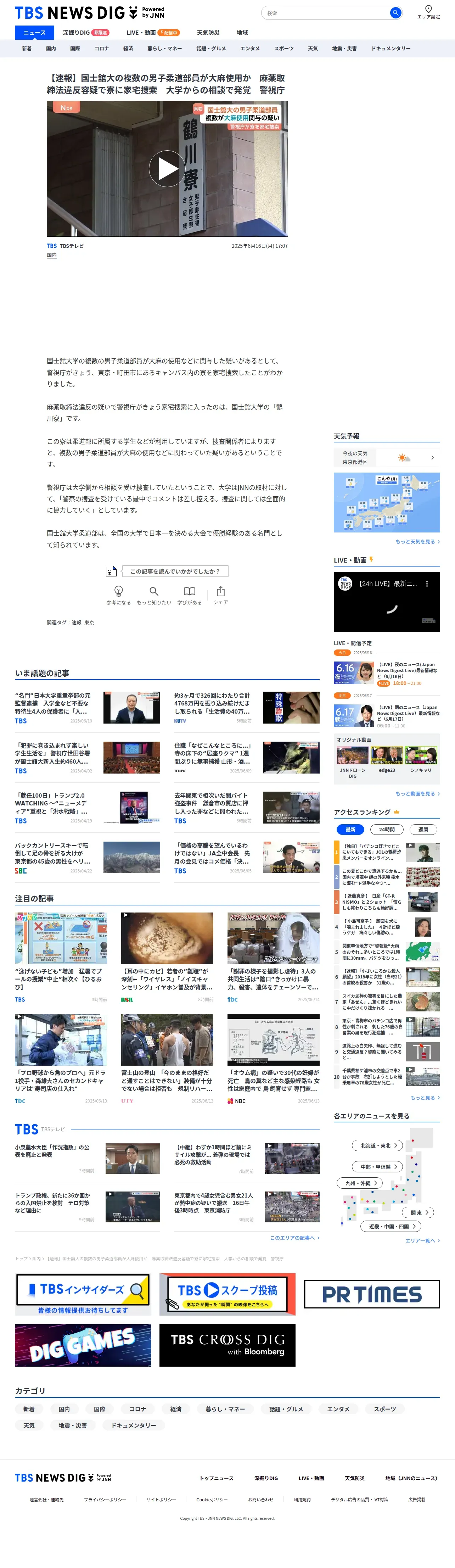Screen dimensions: 455x1568
Task: Click 国内 category link under the video
Action: click(52, 256)
